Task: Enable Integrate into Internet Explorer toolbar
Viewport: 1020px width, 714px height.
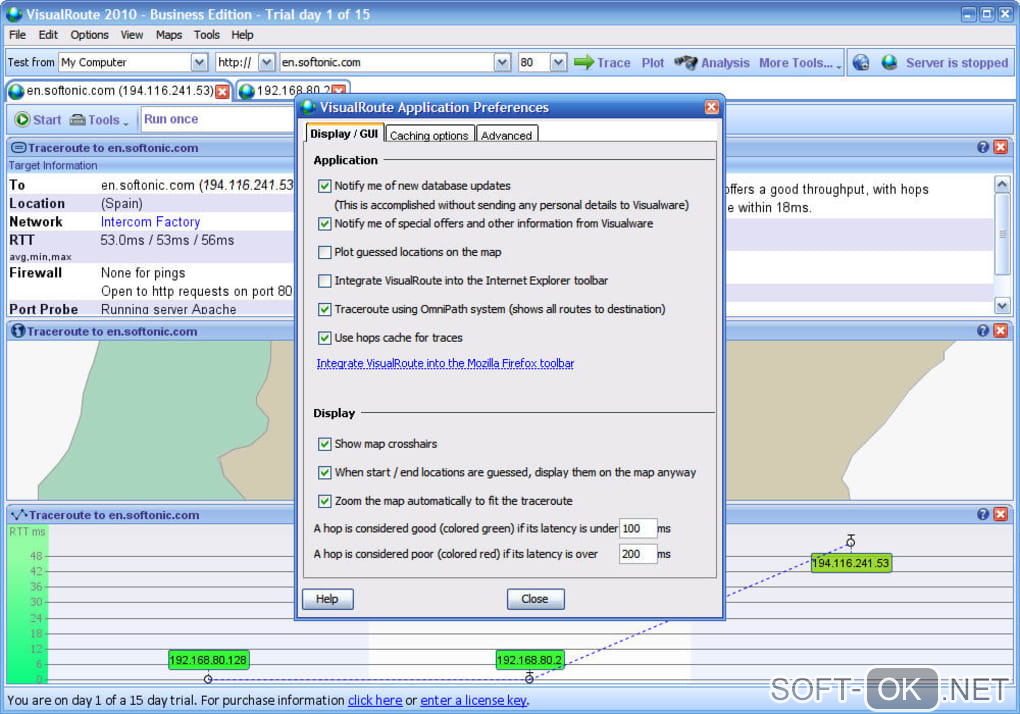Action: (325, 281)
